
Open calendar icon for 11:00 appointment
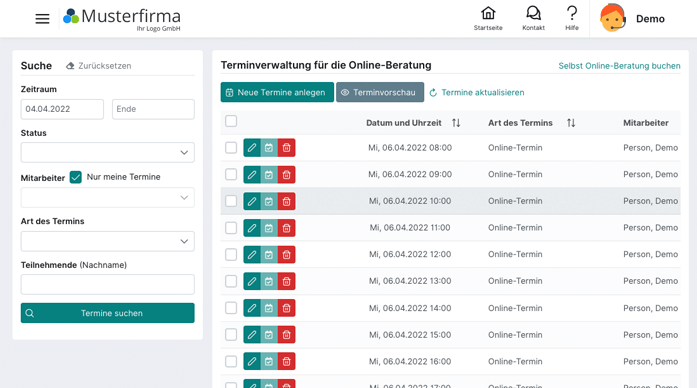point(269,228)
